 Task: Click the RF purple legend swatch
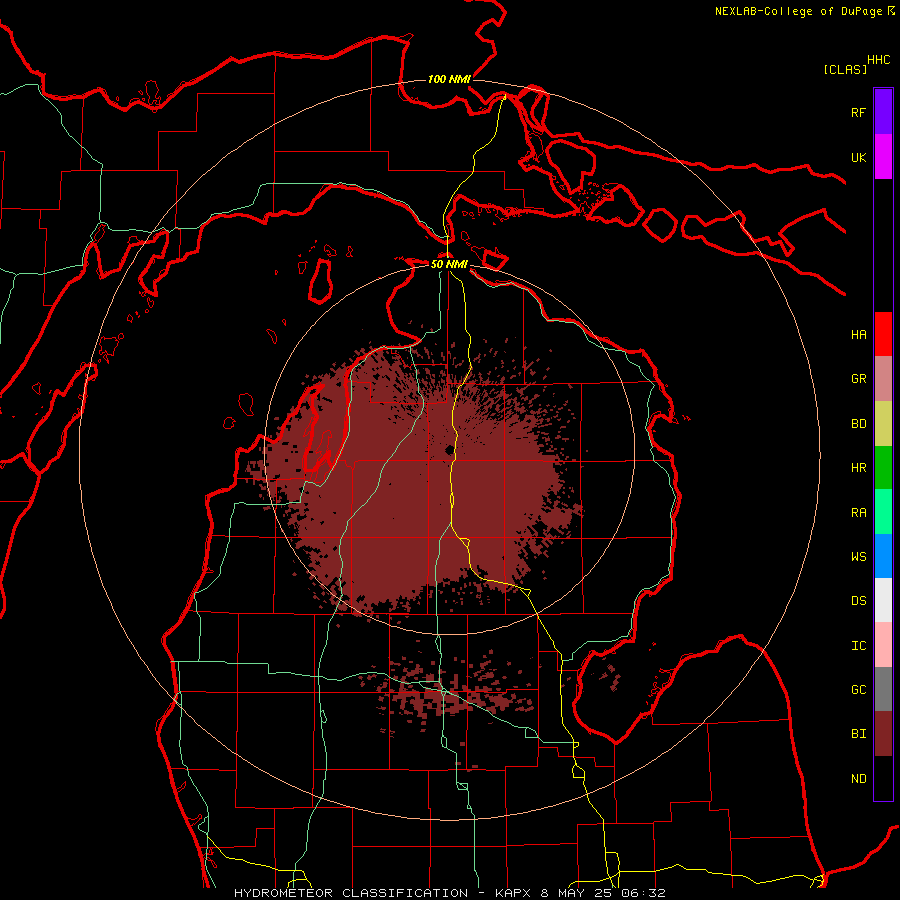coord(883,112)
